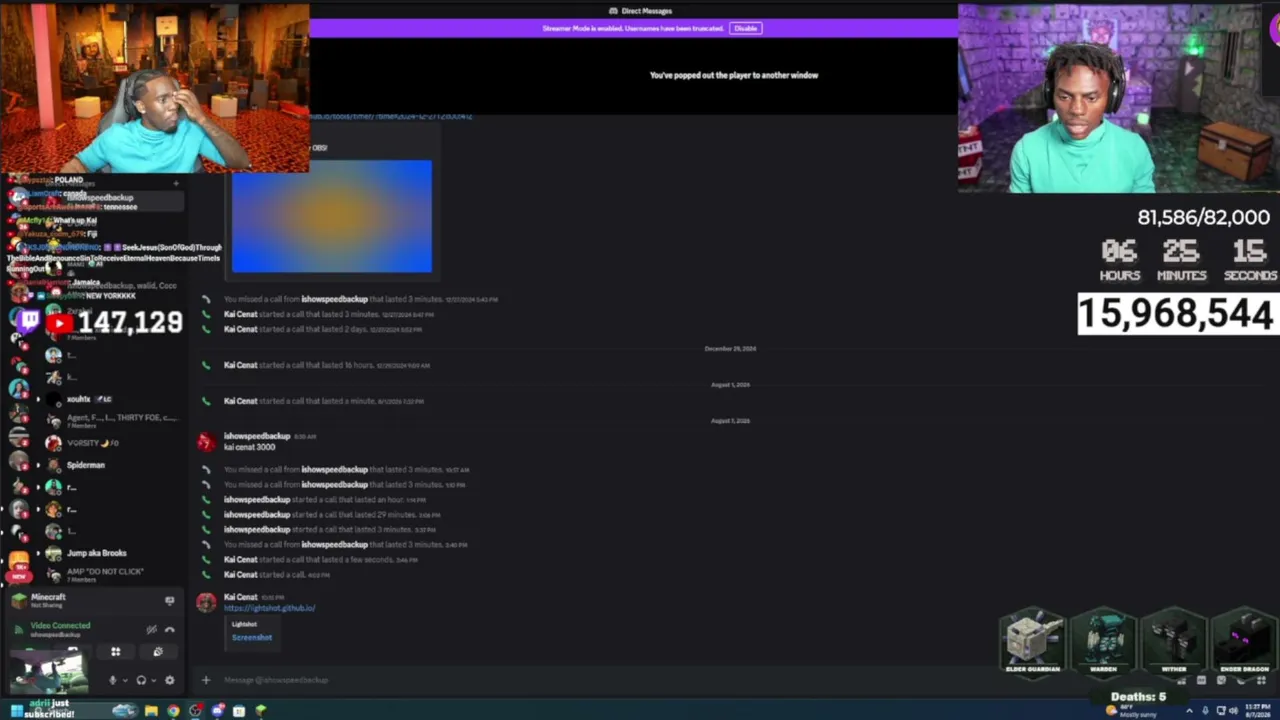
Task: Open Spiderman direct message
Action: click(86, 465)
